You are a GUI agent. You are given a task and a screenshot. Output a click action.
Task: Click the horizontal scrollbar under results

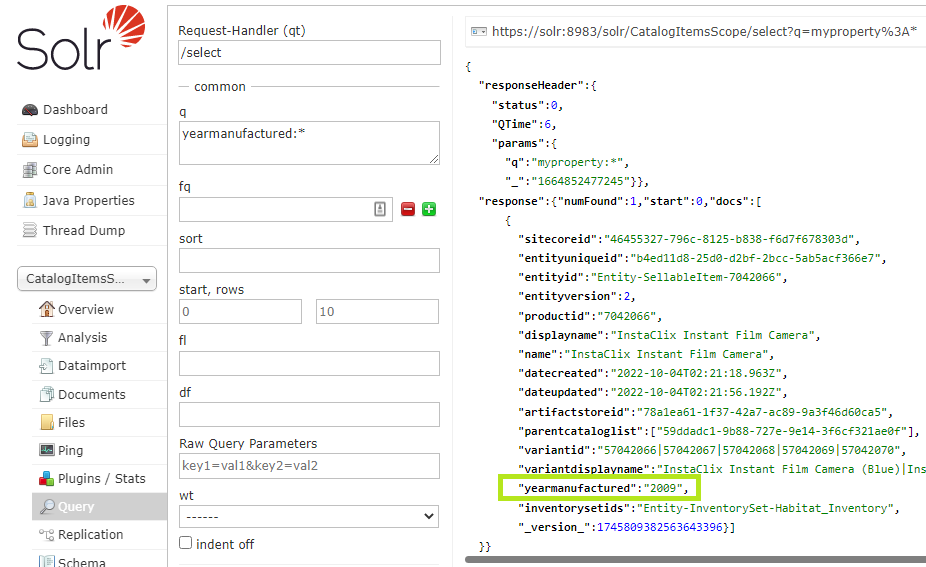pyautogui.click(x=695, y=559)
